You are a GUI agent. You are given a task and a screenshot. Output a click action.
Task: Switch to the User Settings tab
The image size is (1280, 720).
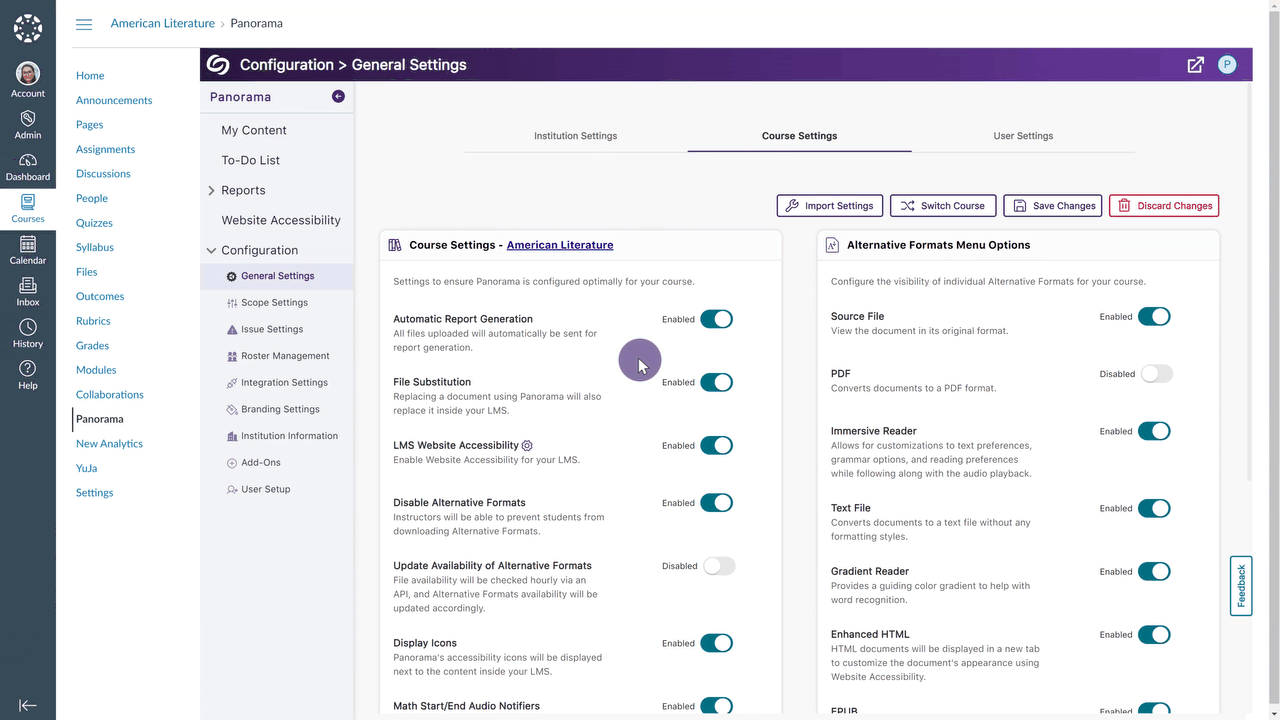pyautogui.click(x=1023, y=136)
